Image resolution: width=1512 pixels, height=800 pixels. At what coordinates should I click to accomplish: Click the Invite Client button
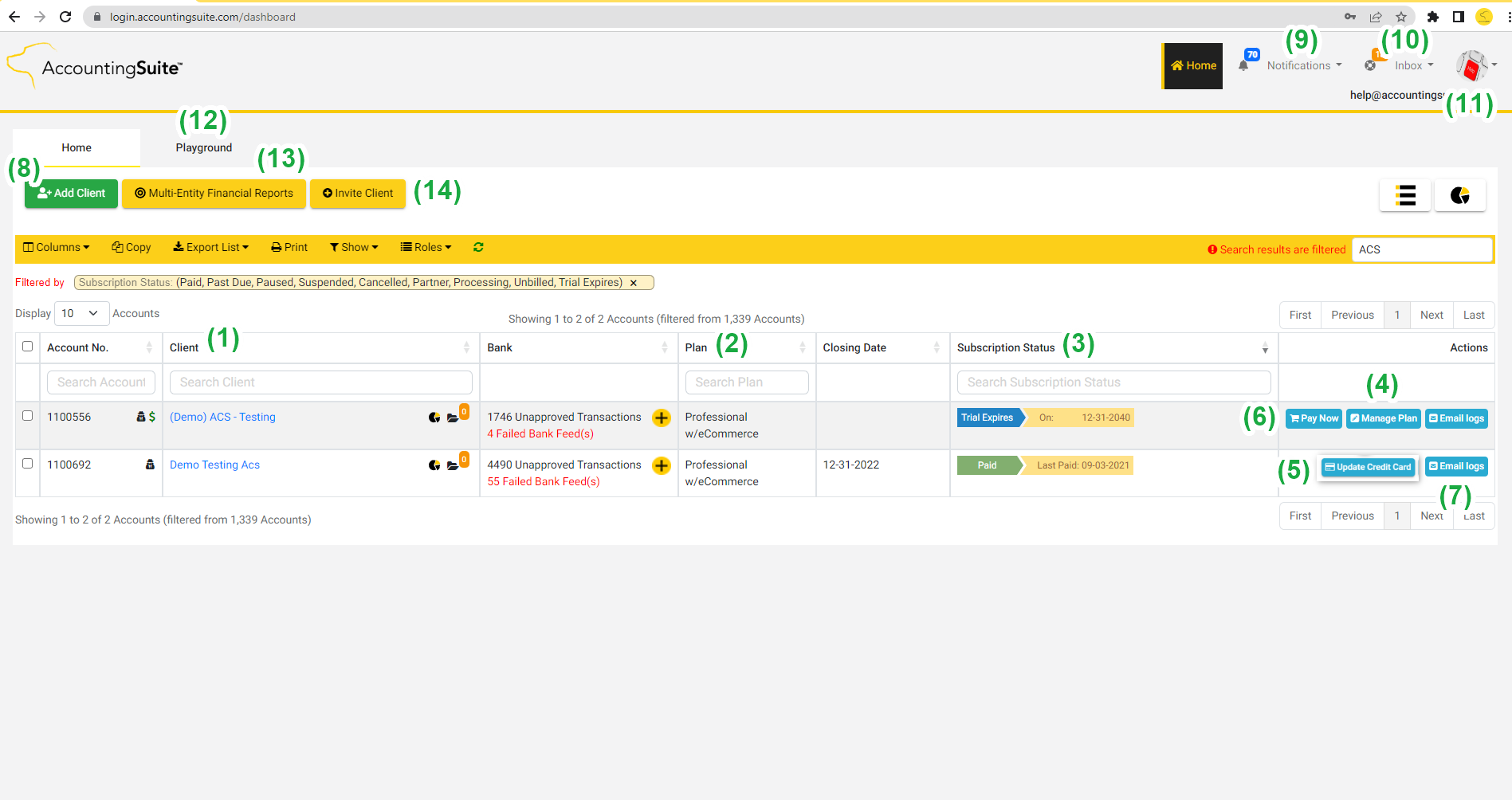pos(358,194)
